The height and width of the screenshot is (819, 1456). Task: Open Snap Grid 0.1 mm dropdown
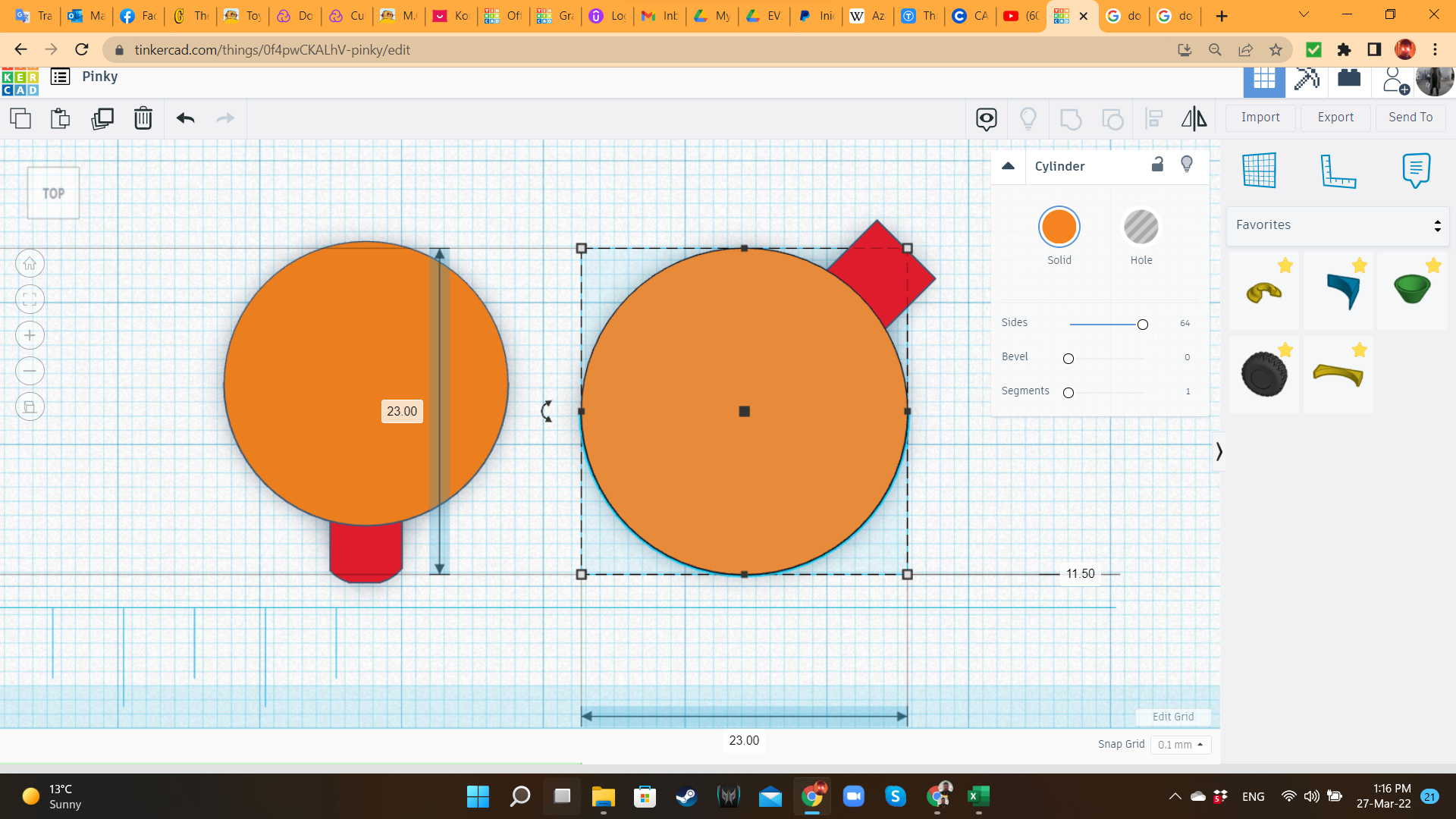pyautogui.click(x=1180, y=745)
